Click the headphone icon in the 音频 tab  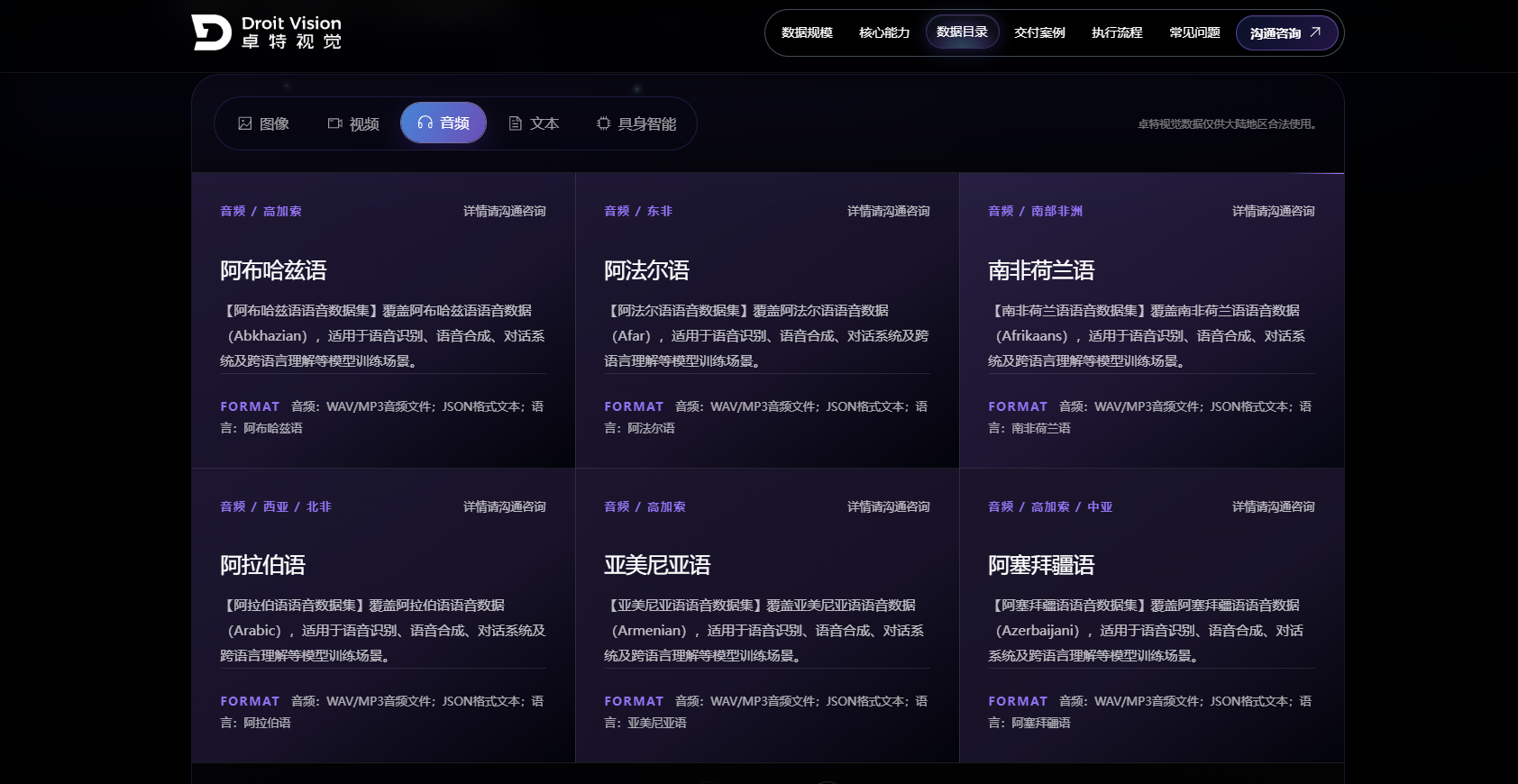pyautogui.click(x=425, y=123)
